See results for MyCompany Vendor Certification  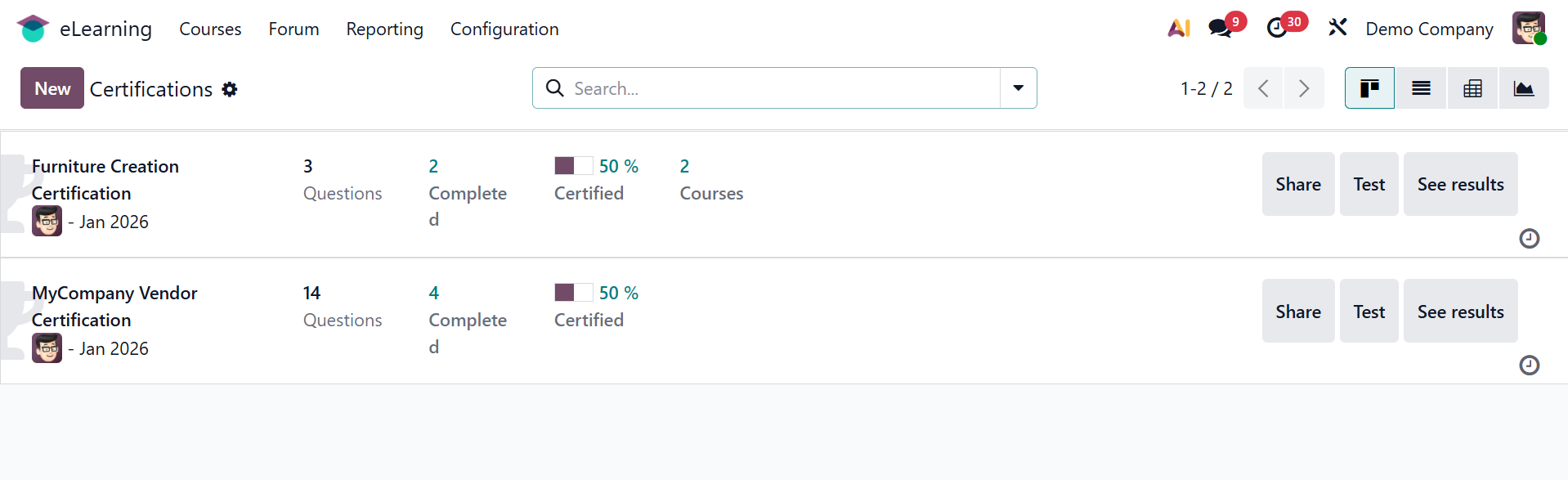(1460, 312)
